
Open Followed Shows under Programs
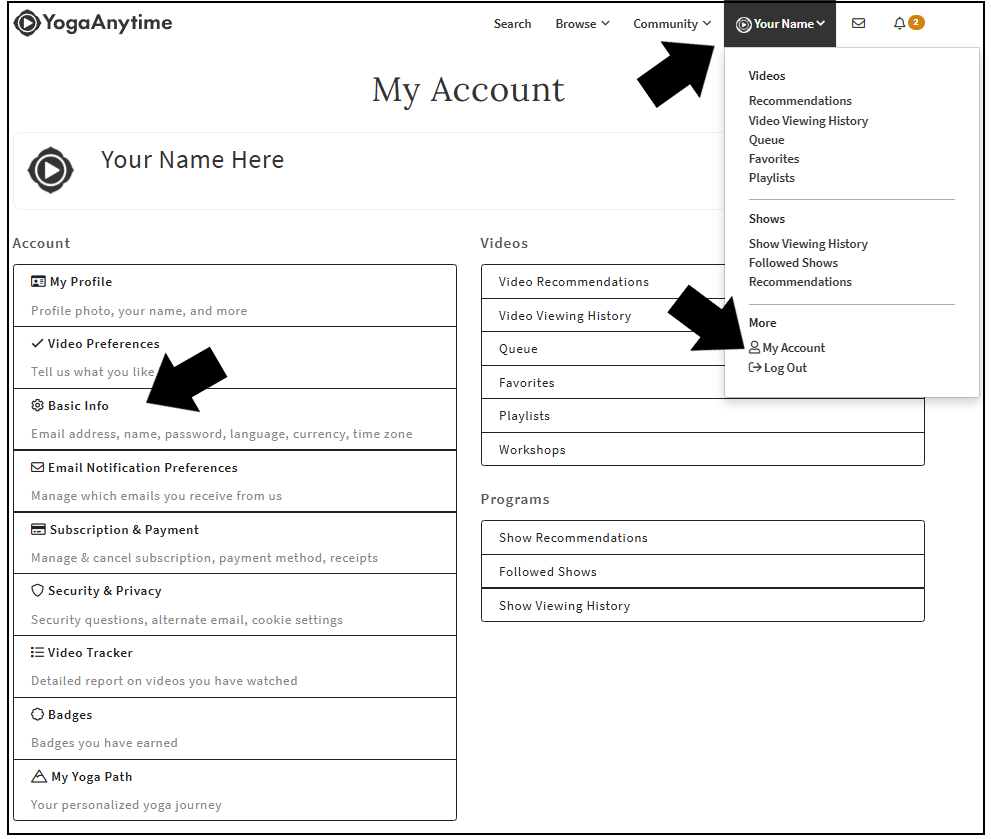[703, 572]
